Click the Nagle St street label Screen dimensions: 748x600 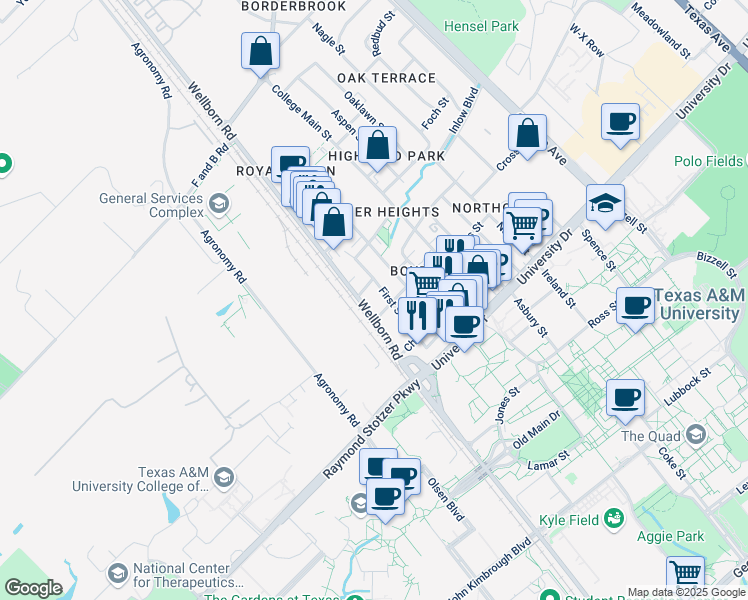coord(329,38)
